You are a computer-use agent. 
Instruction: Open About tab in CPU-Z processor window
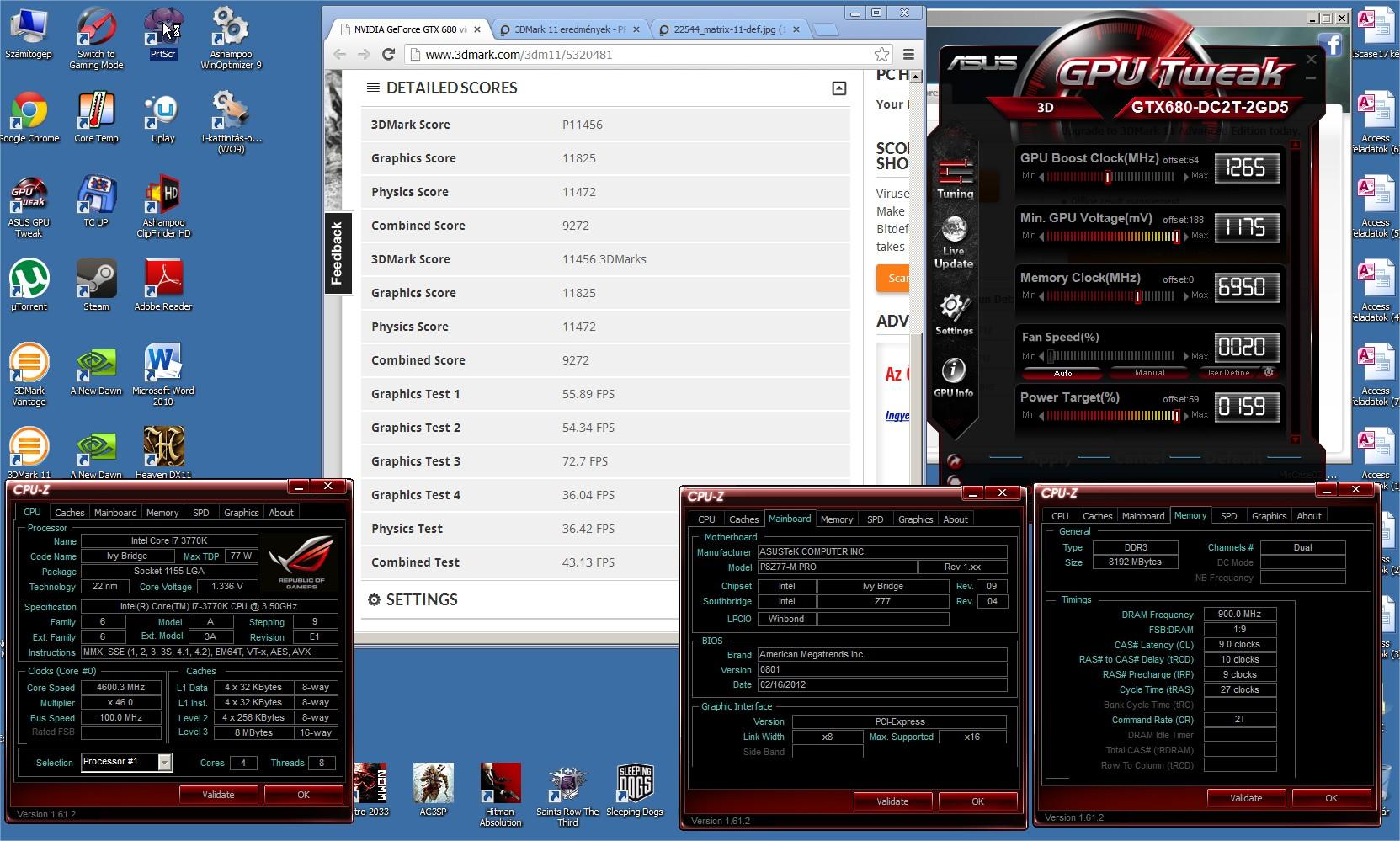pyautogui.click(x=281, y=512)
